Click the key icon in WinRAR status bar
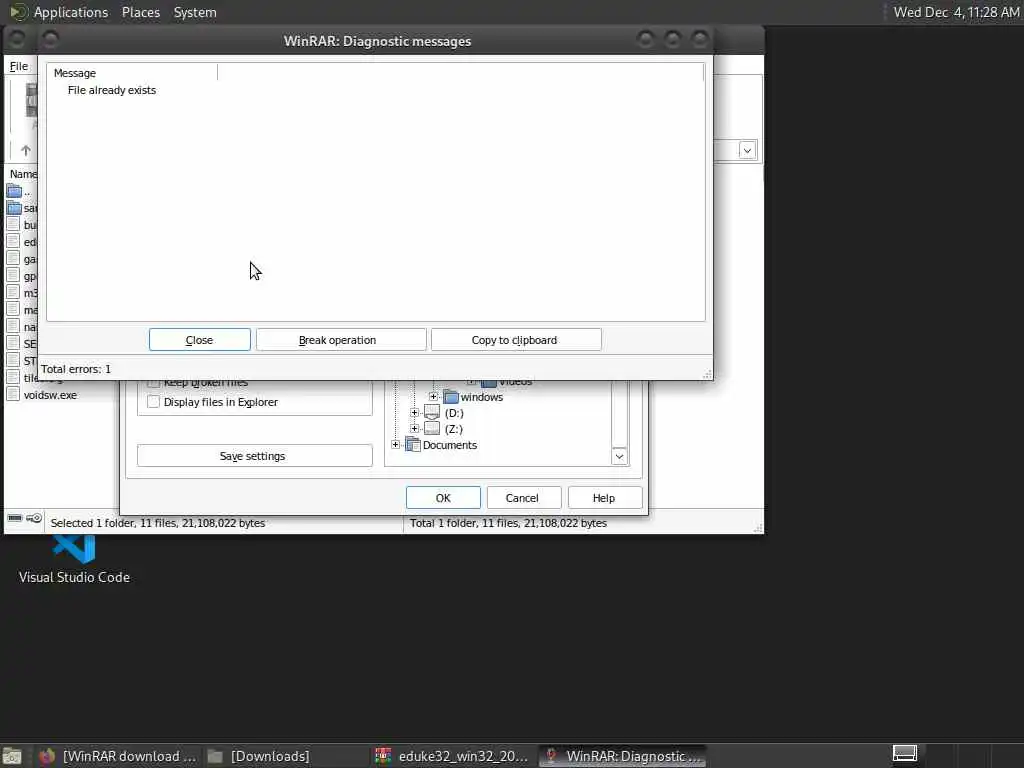 [35, 518]
